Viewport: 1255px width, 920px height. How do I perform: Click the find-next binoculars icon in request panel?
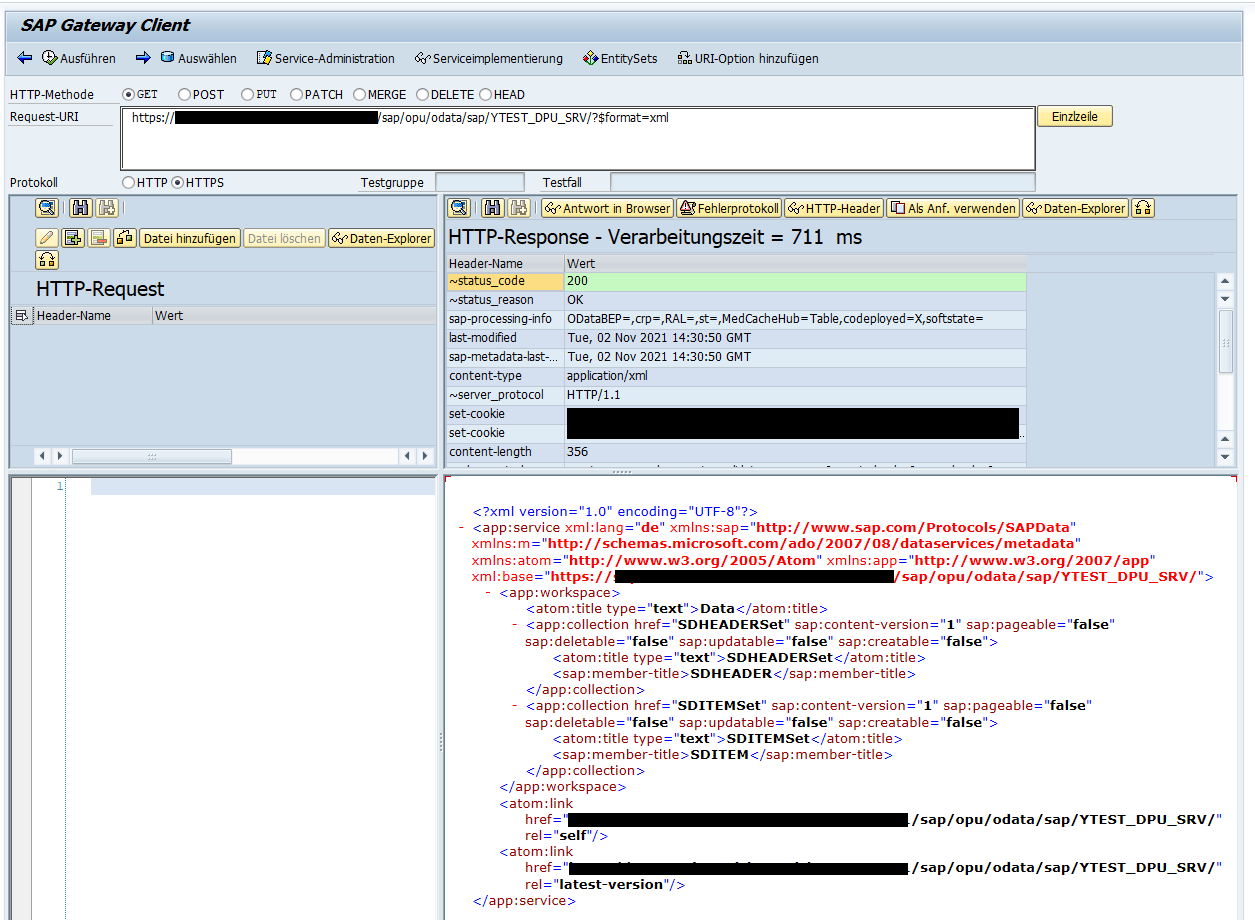point(107,208)
